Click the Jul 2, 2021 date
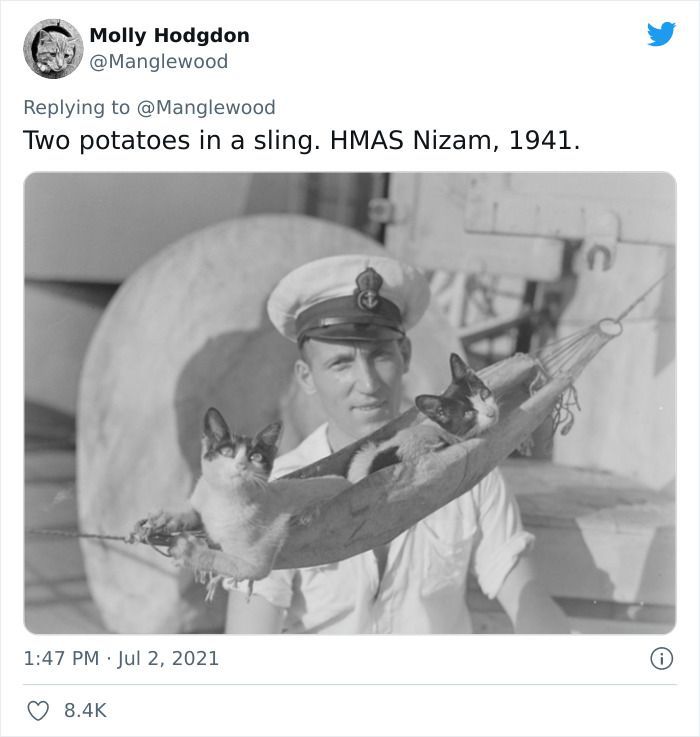 168,658
